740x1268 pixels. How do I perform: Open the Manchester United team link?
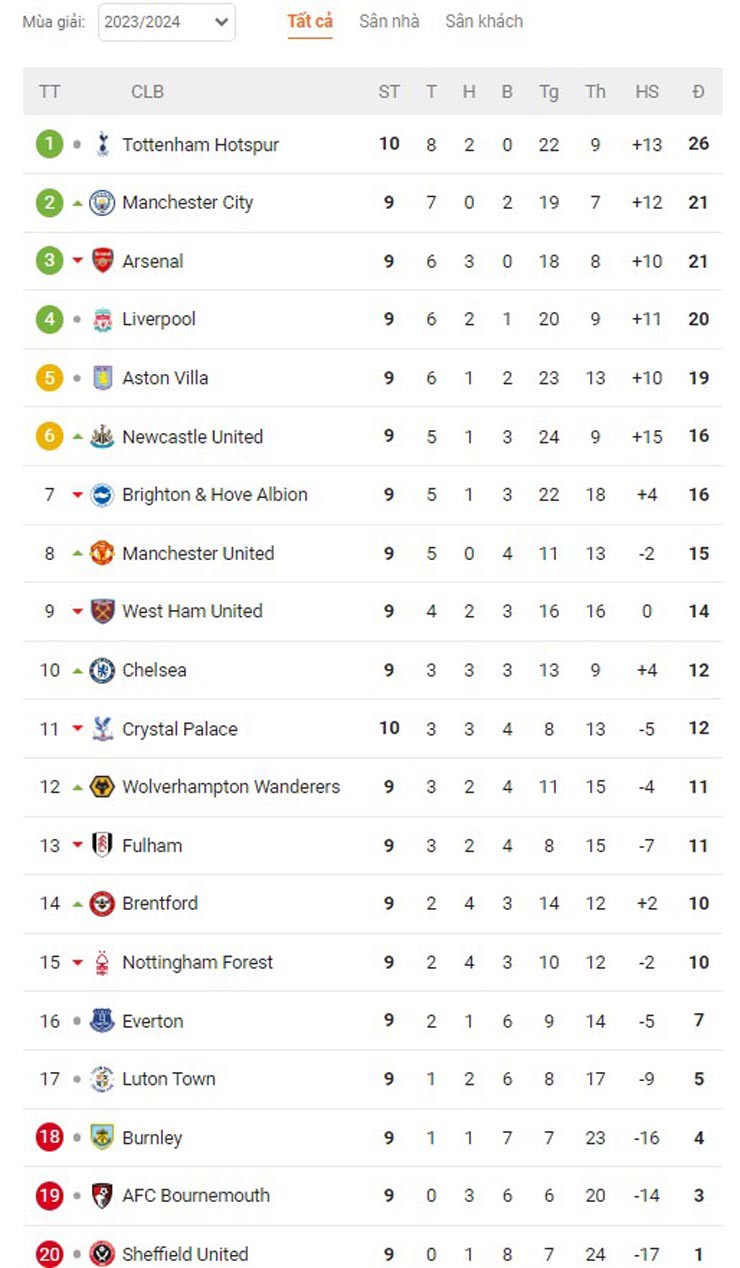coord(198,553)
